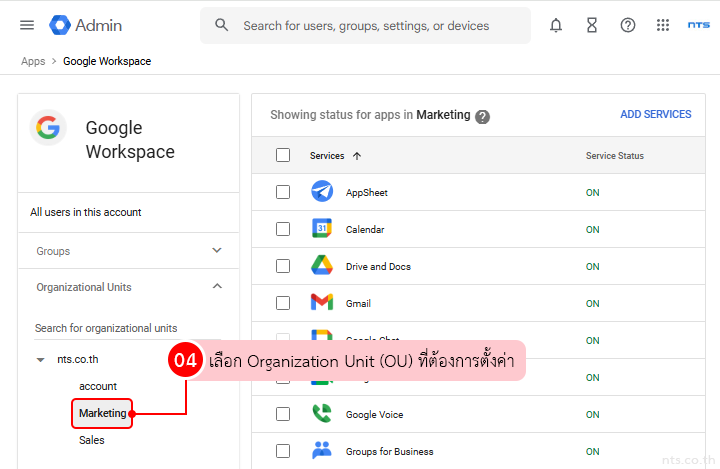The width and height of the screenshot is (720, 469).
Task: Click the AppSheet app icon
Action: click(321, 192)
